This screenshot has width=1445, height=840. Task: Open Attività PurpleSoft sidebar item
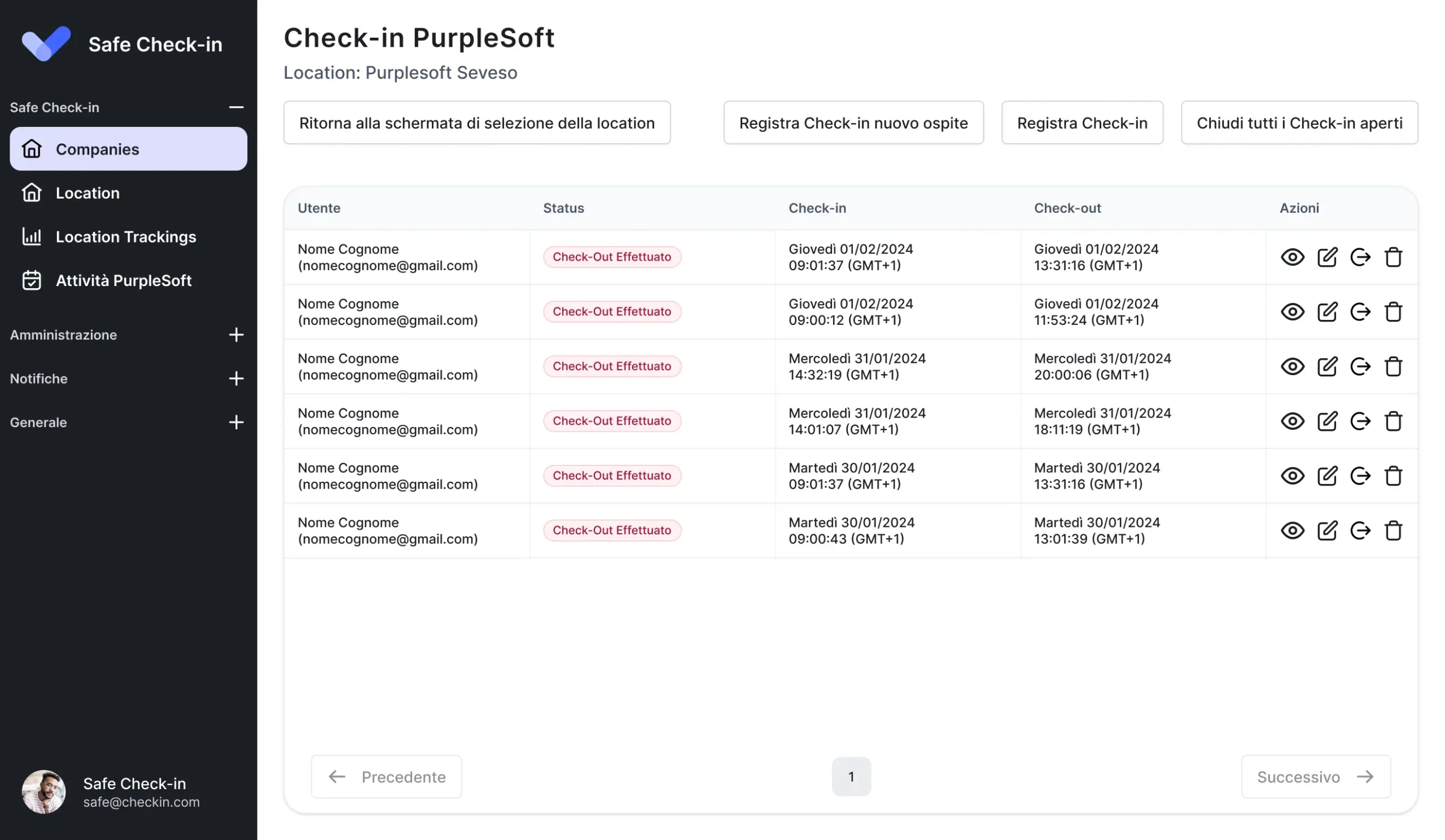pyautogui.click(x=129, y=280)
